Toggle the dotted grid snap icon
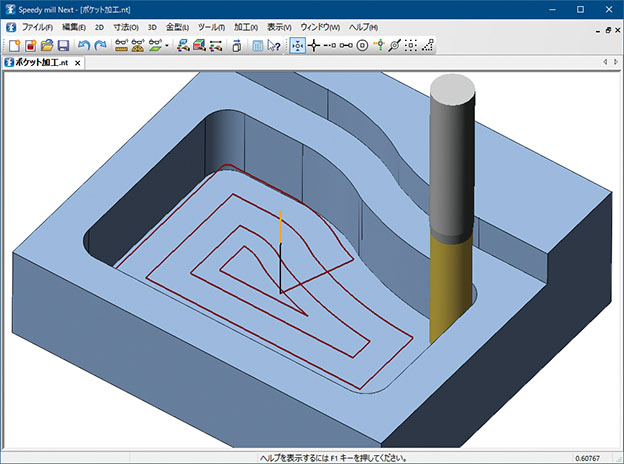Screen dimensions: 624x464 pos(411,46)
